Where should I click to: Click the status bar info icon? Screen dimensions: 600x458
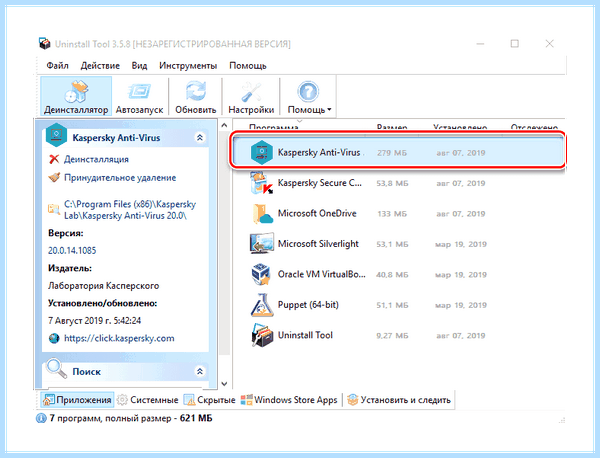[41, 419]
